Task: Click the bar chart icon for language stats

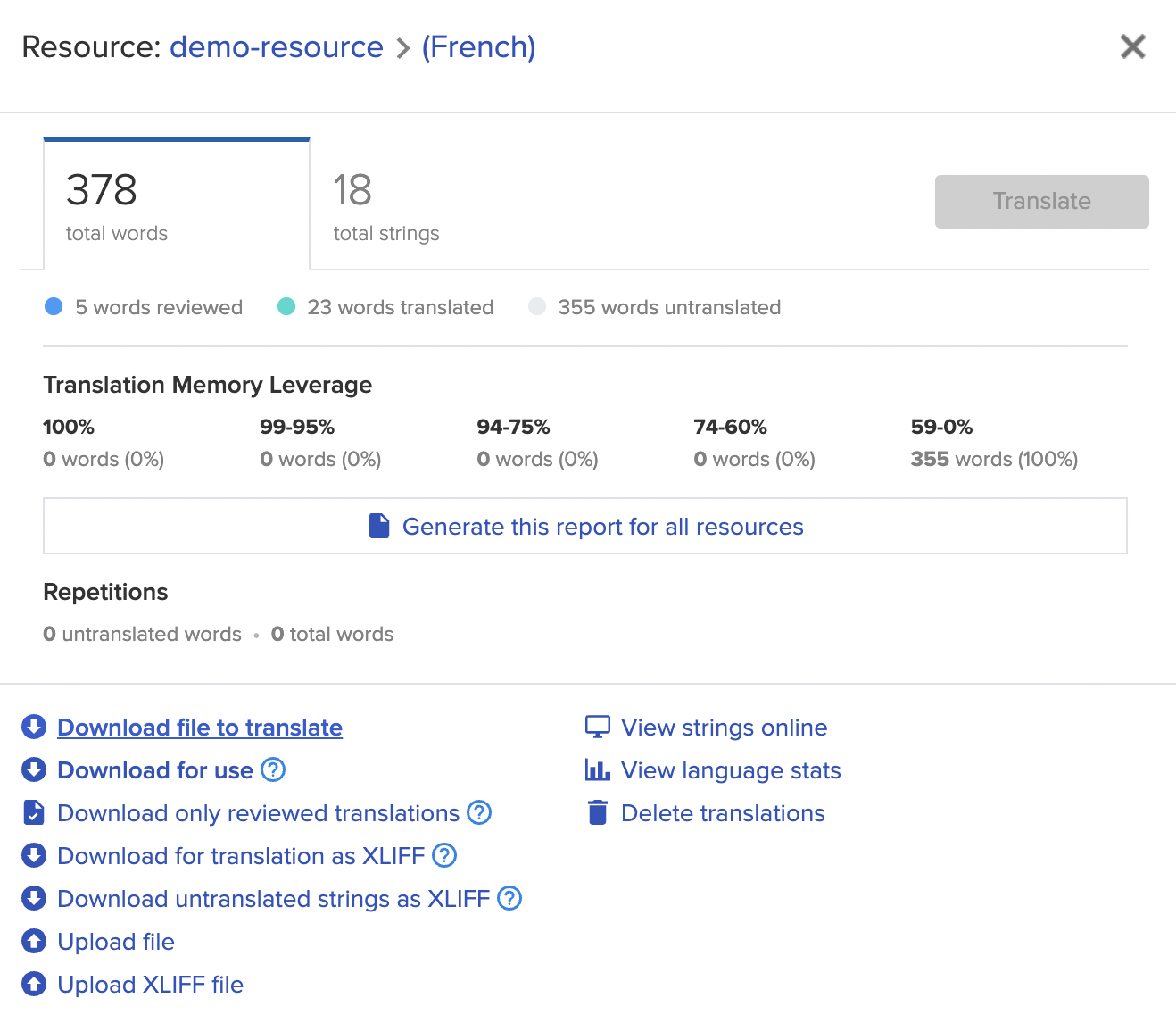Action: (597, 769)
